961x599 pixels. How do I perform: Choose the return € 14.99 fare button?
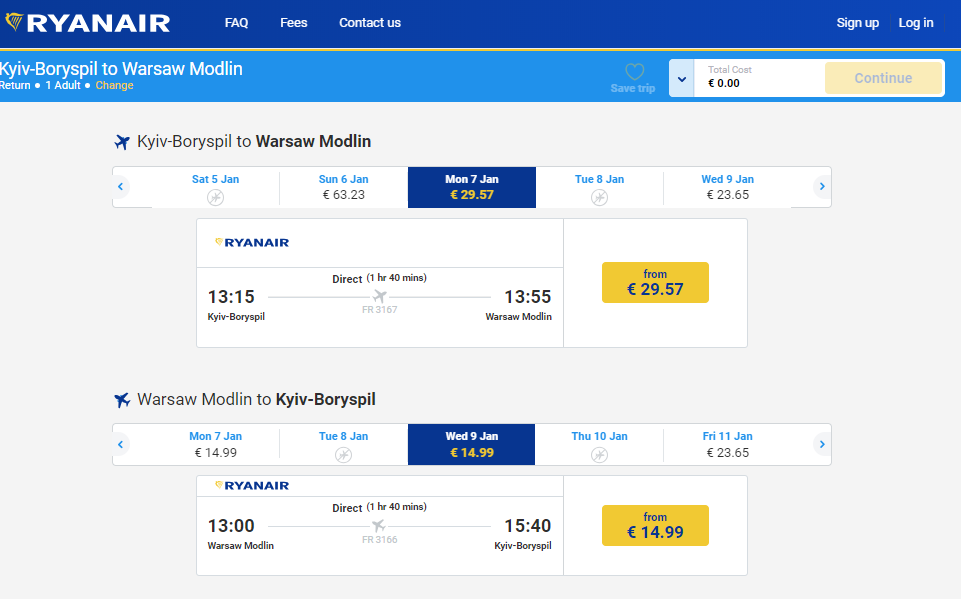pyautogui.click(x=655, y=526)
